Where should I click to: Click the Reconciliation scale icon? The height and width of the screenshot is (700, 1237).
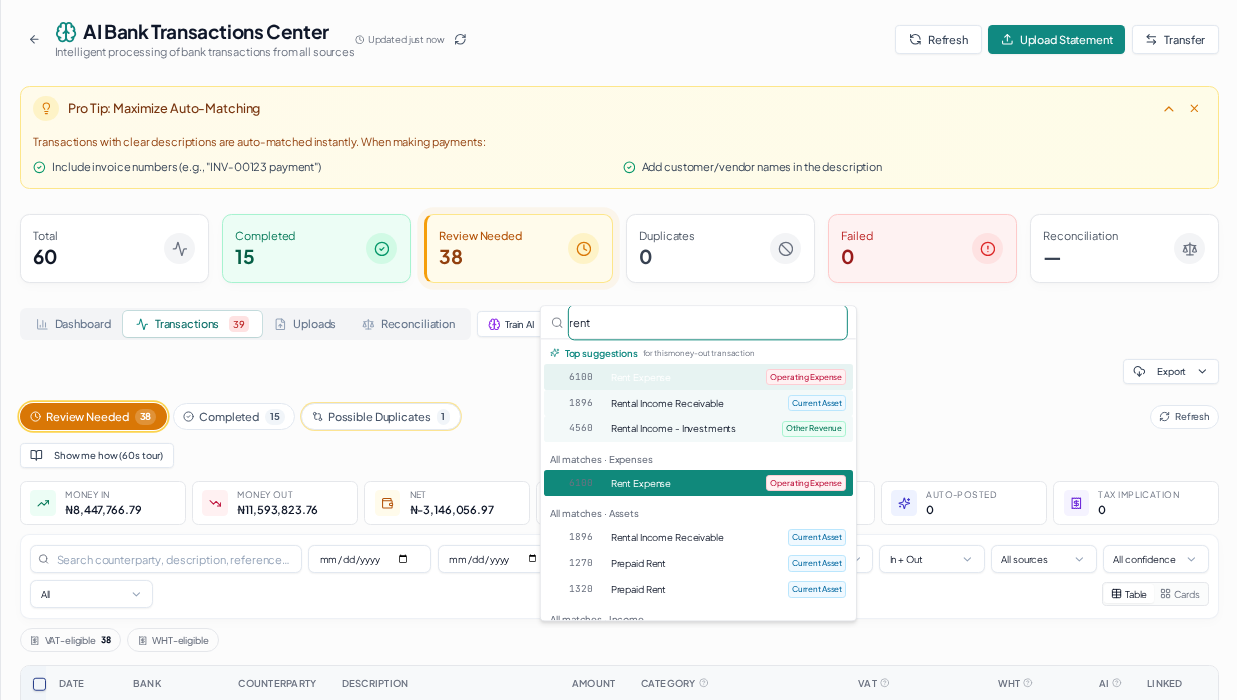coord(1190,248)
